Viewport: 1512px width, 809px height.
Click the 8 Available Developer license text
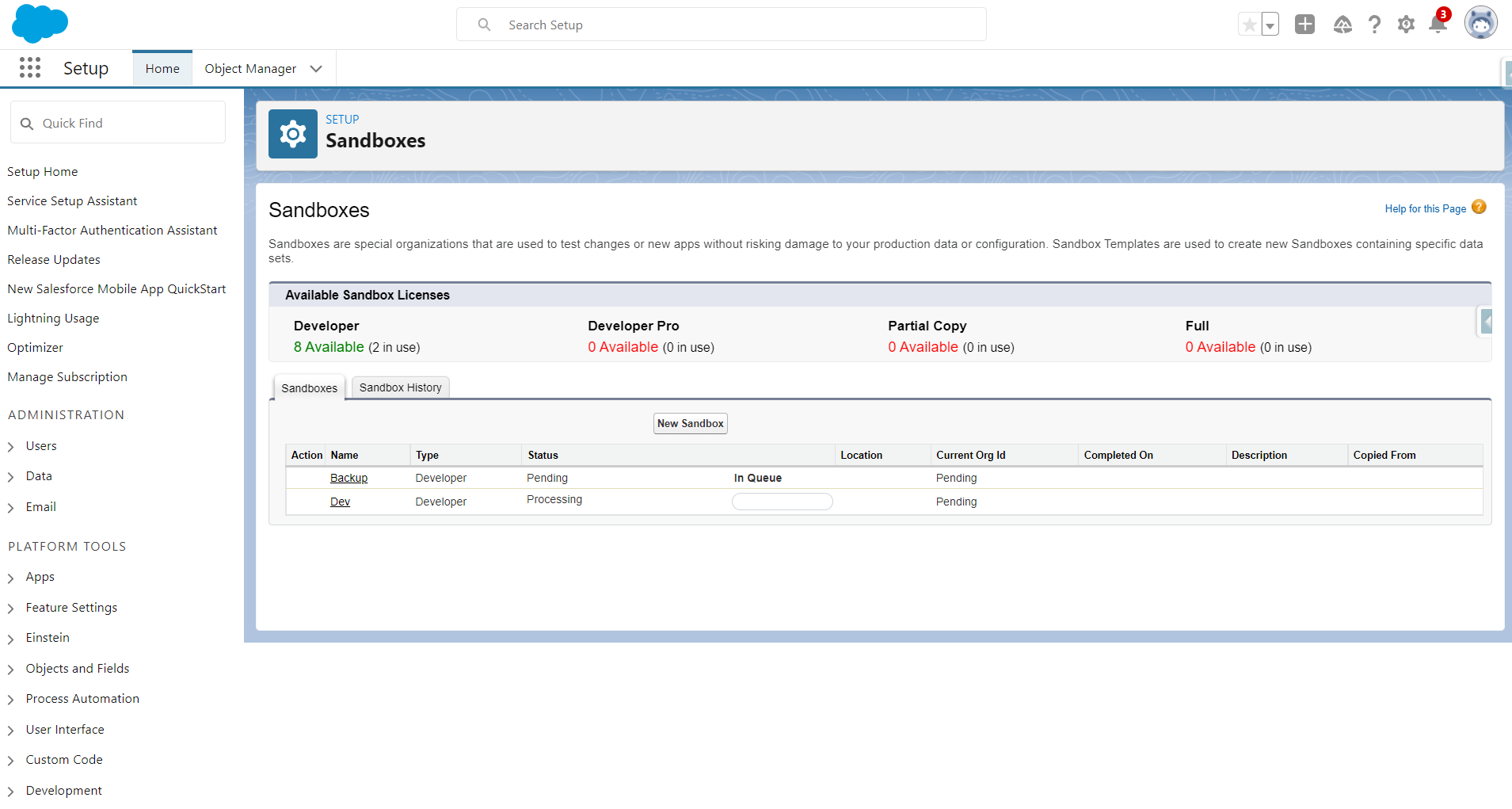(329, 347)
